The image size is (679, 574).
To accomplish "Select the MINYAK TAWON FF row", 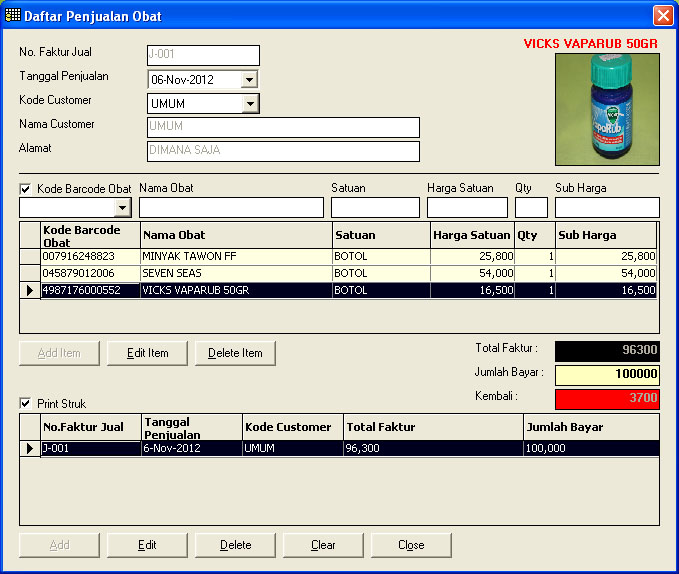I will [235, 257].
